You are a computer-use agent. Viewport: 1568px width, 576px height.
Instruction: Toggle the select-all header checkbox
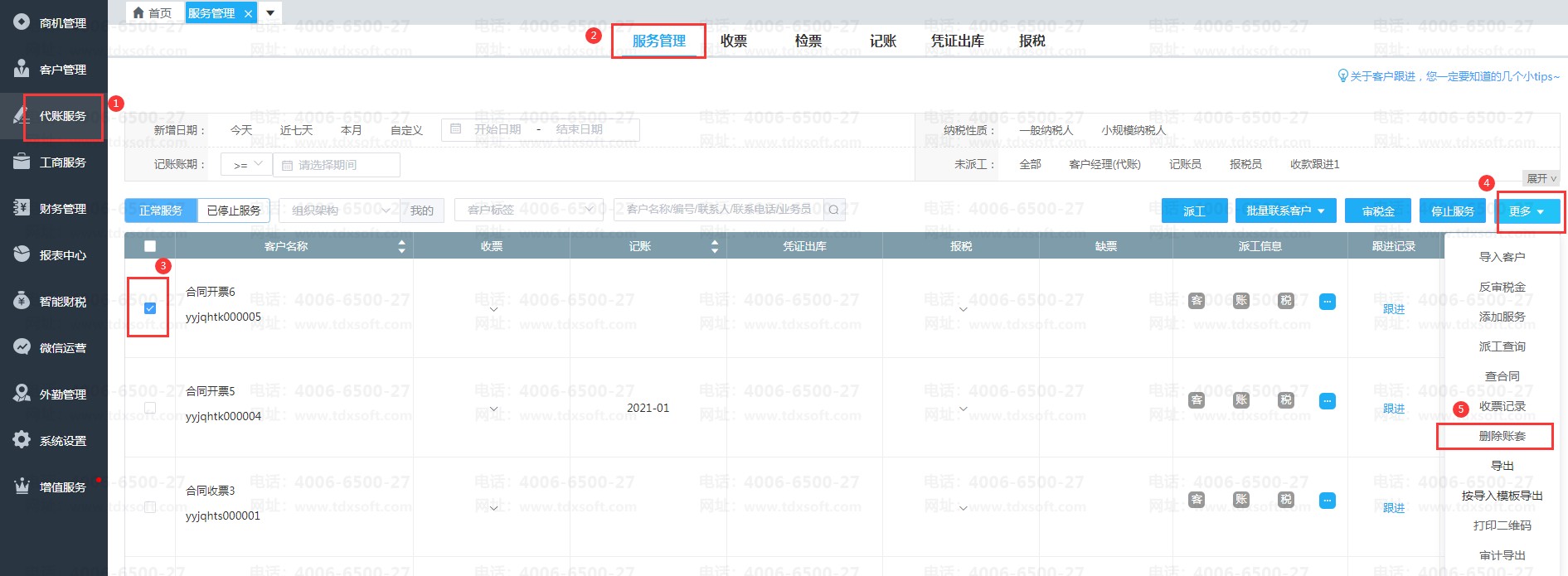[150, 246]
